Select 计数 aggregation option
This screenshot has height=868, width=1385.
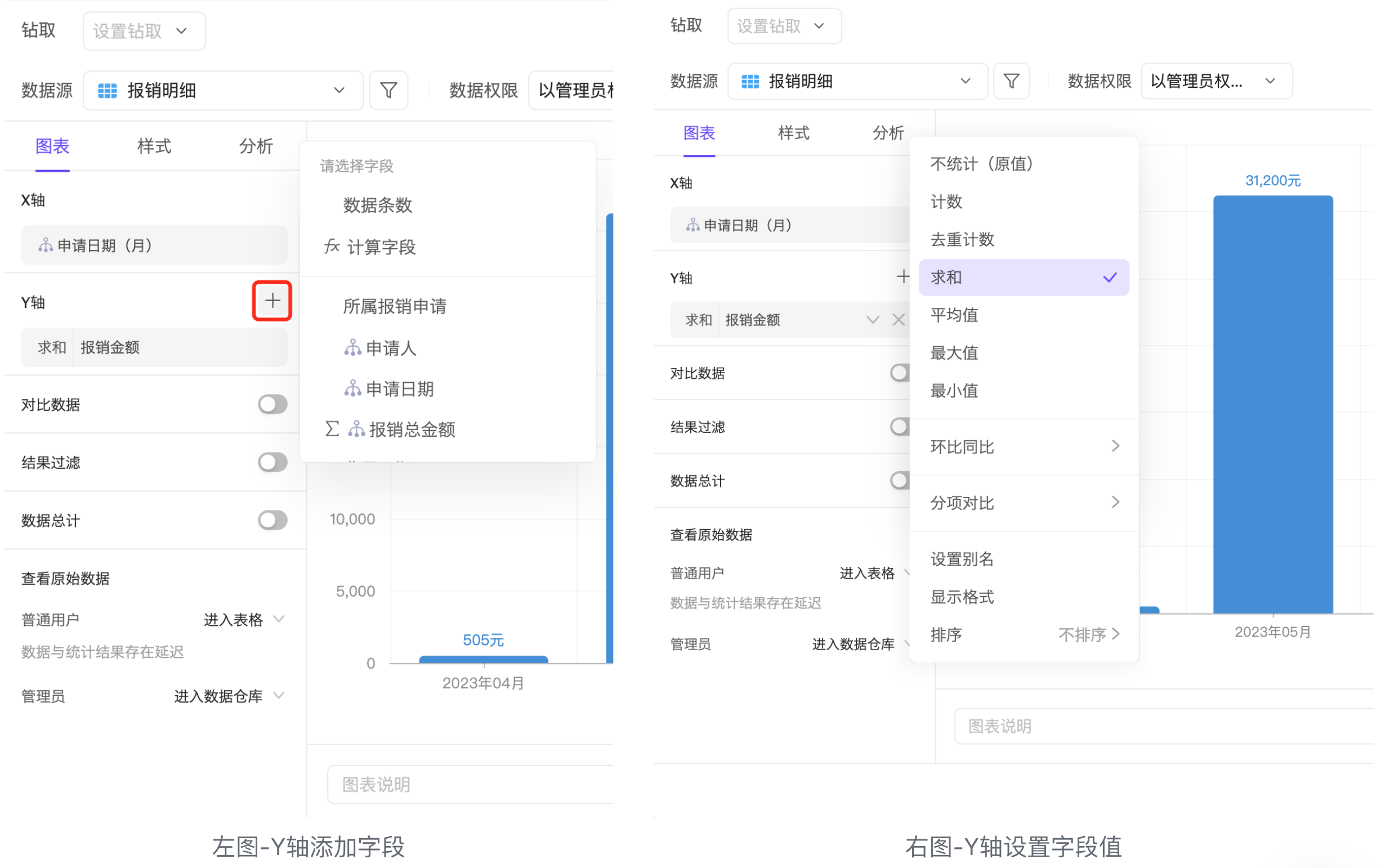click(1024, 202)
